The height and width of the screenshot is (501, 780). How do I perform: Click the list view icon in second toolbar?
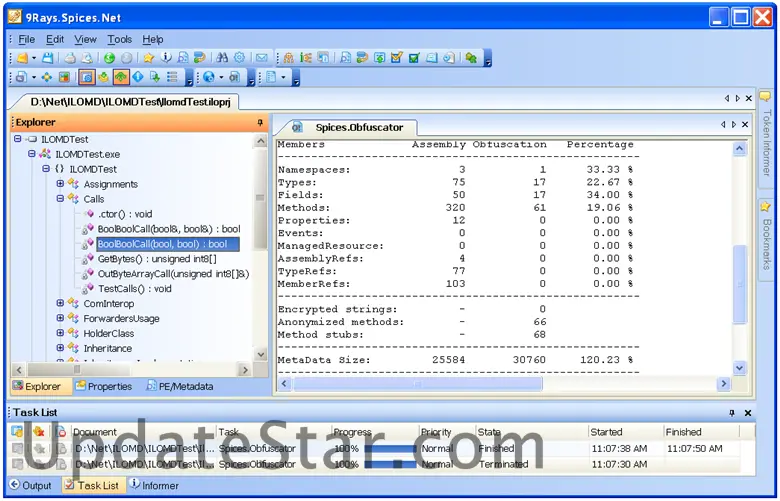pos(172,77)
